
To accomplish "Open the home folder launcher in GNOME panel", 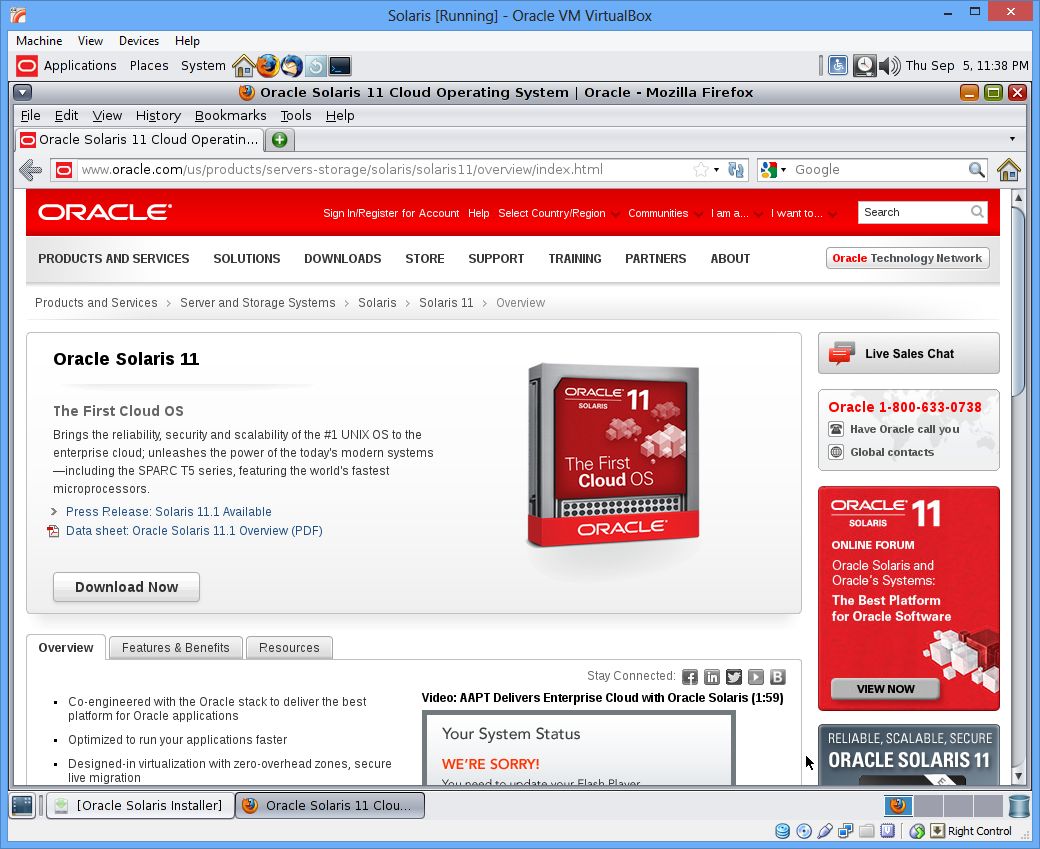I will coord(243,66).
